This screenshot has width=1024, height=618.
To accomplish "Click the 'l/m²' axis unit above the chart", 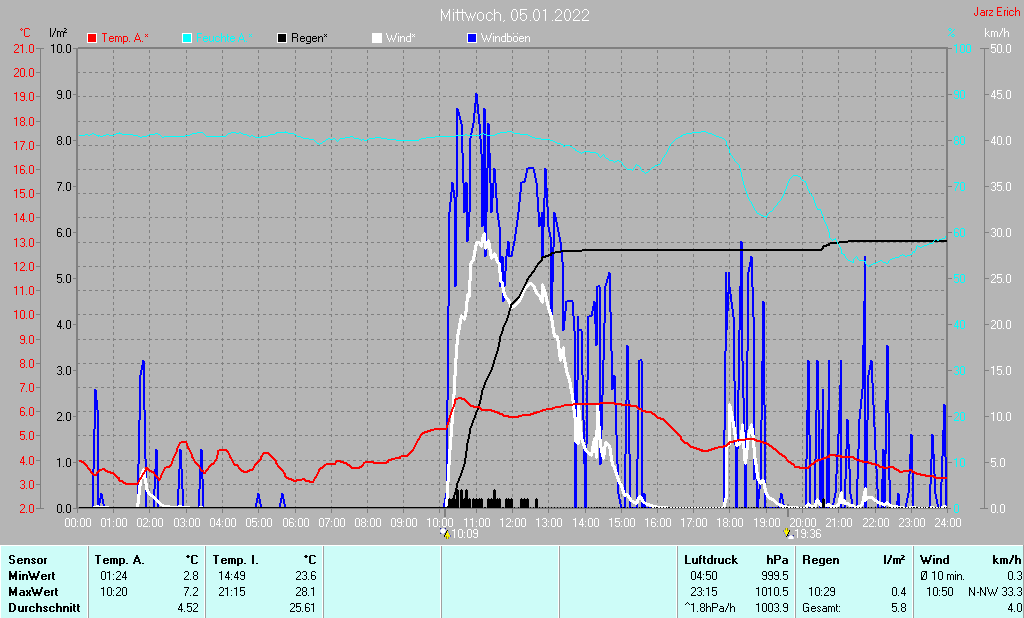I will (58, 33).
